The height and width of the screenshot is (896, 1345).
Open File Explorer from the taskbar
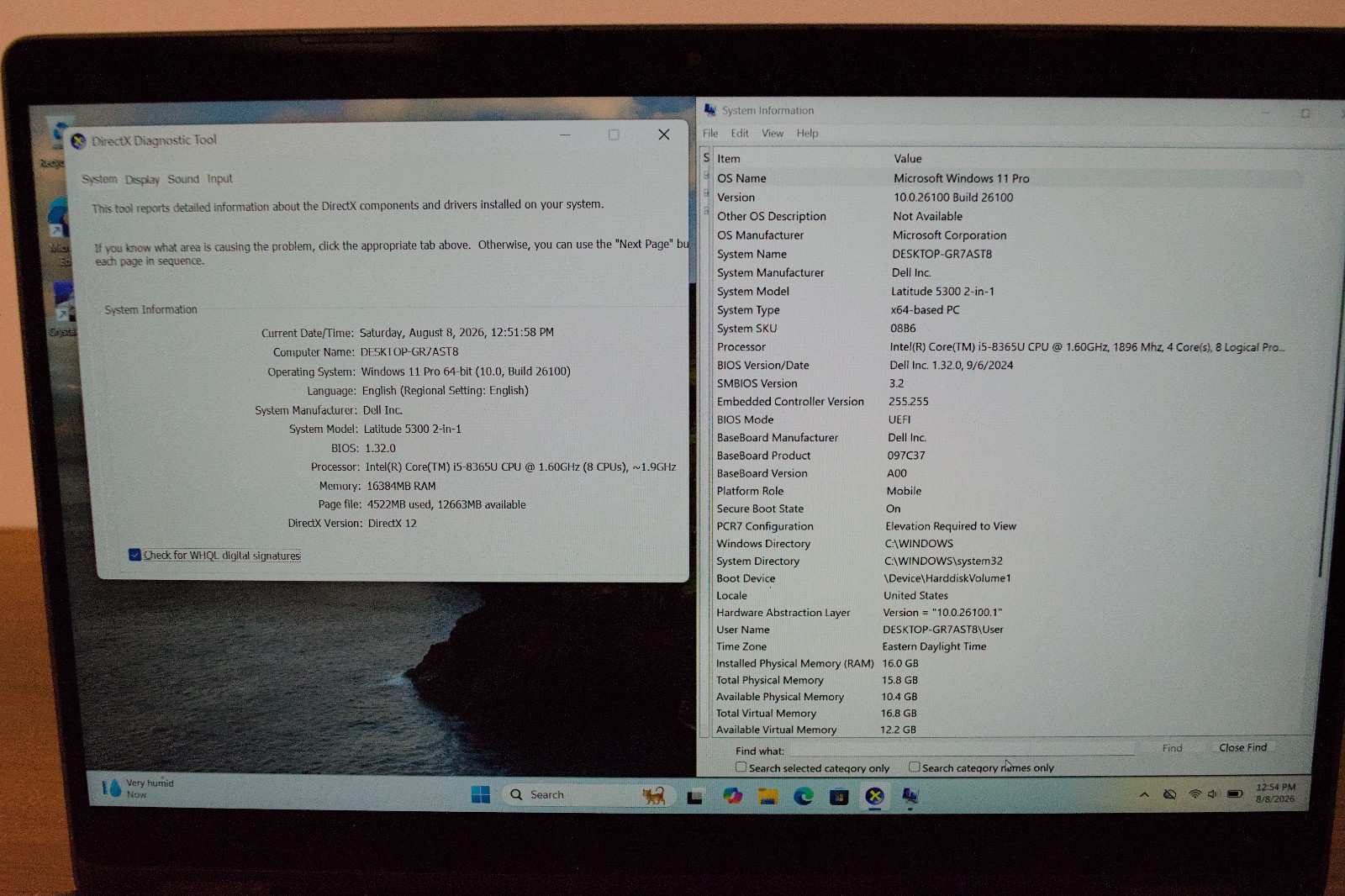point(767,796)
